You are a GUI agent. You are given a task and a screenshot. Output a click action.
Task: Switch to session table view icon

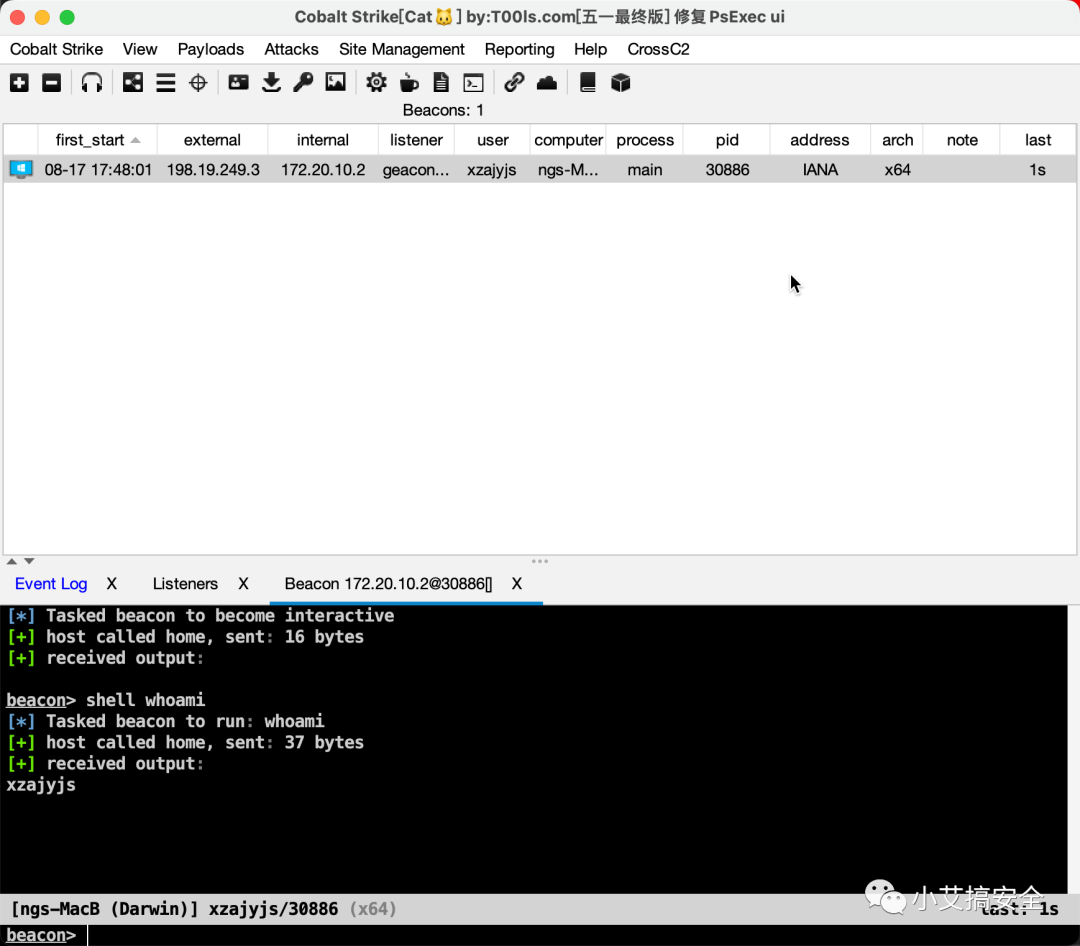point(165,83)
